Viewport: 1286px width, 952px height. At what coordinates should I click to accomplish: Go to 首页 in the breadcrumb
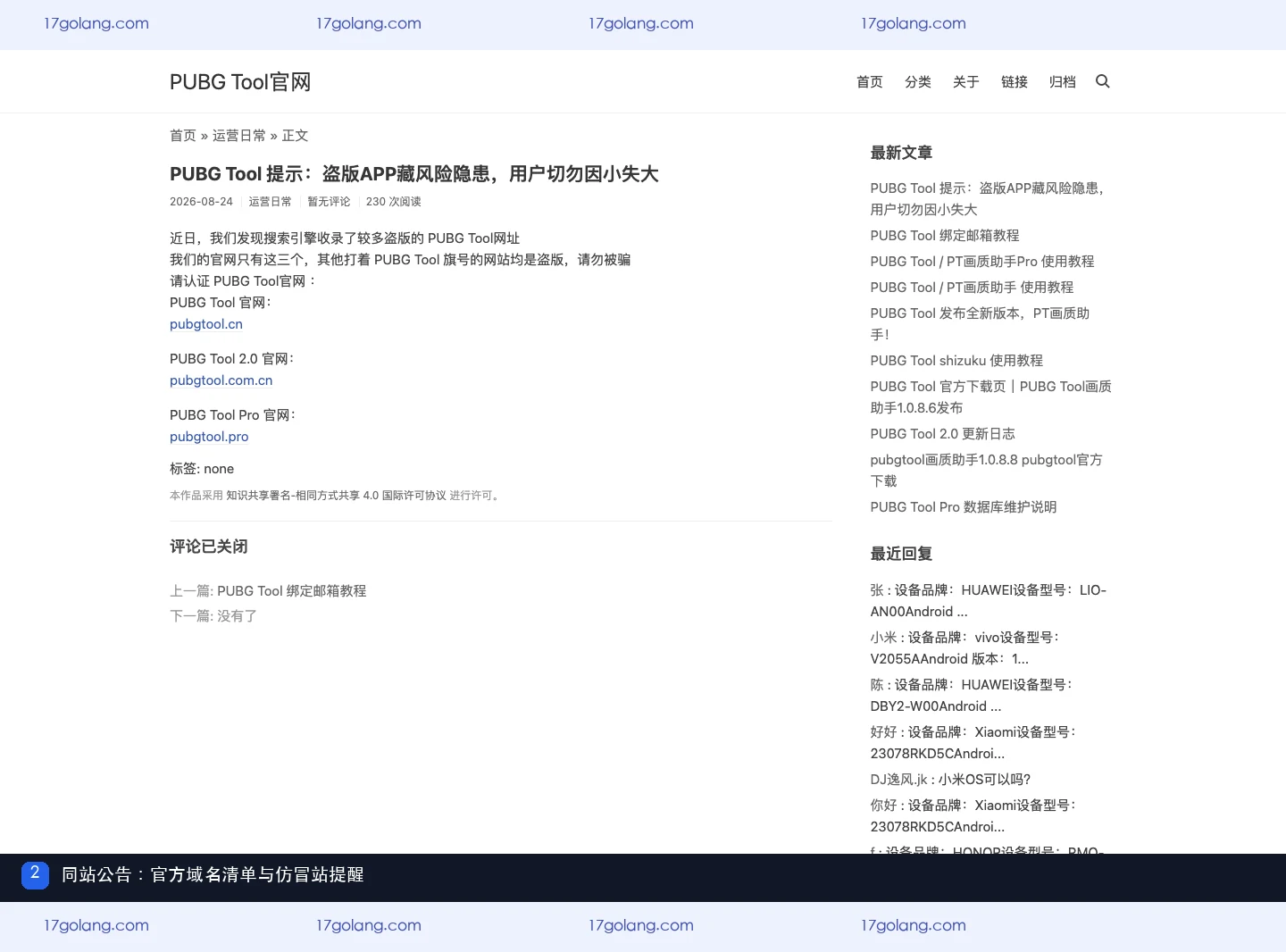point(183,136)
